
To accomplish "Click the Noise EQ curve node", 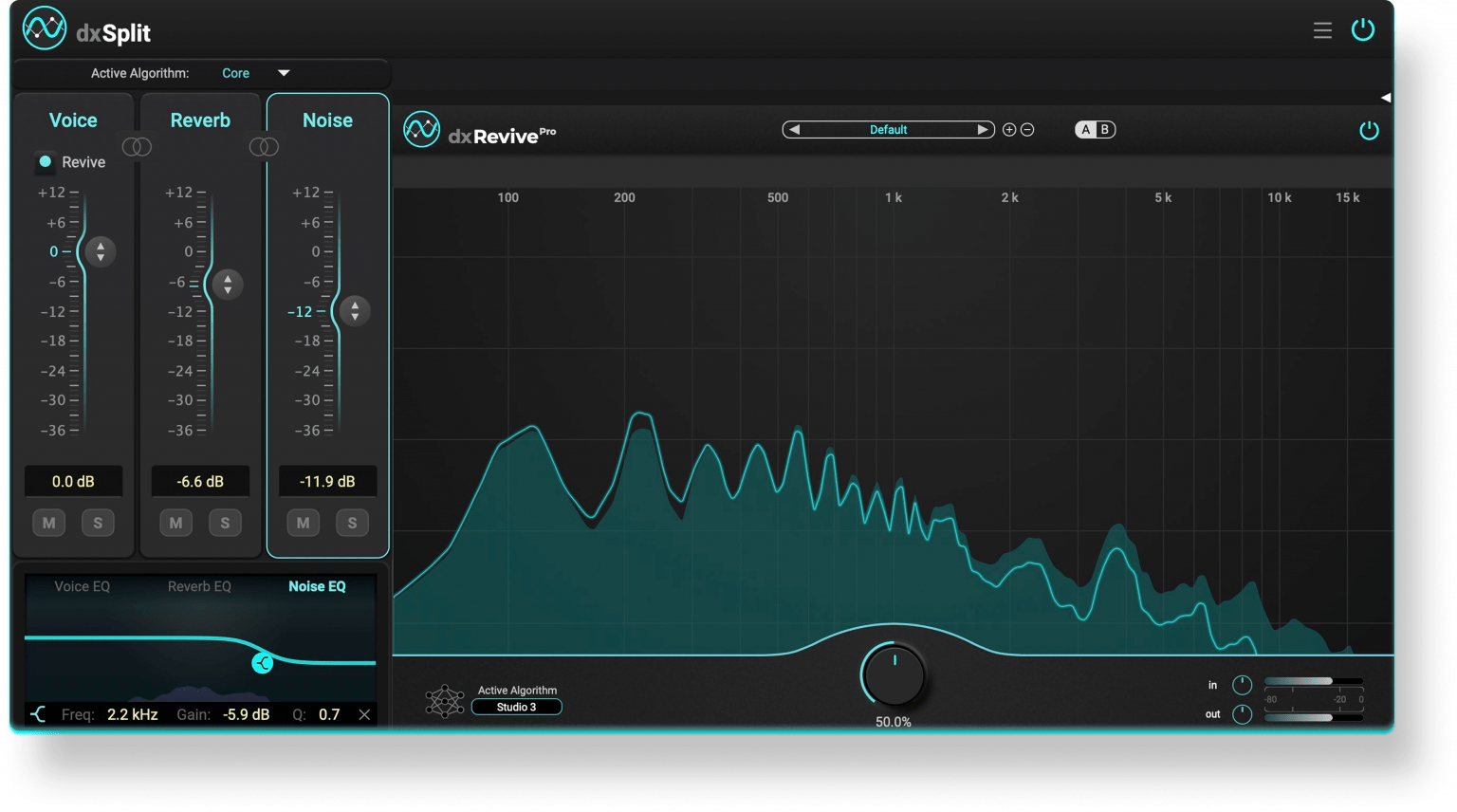I will click(263, 663).
